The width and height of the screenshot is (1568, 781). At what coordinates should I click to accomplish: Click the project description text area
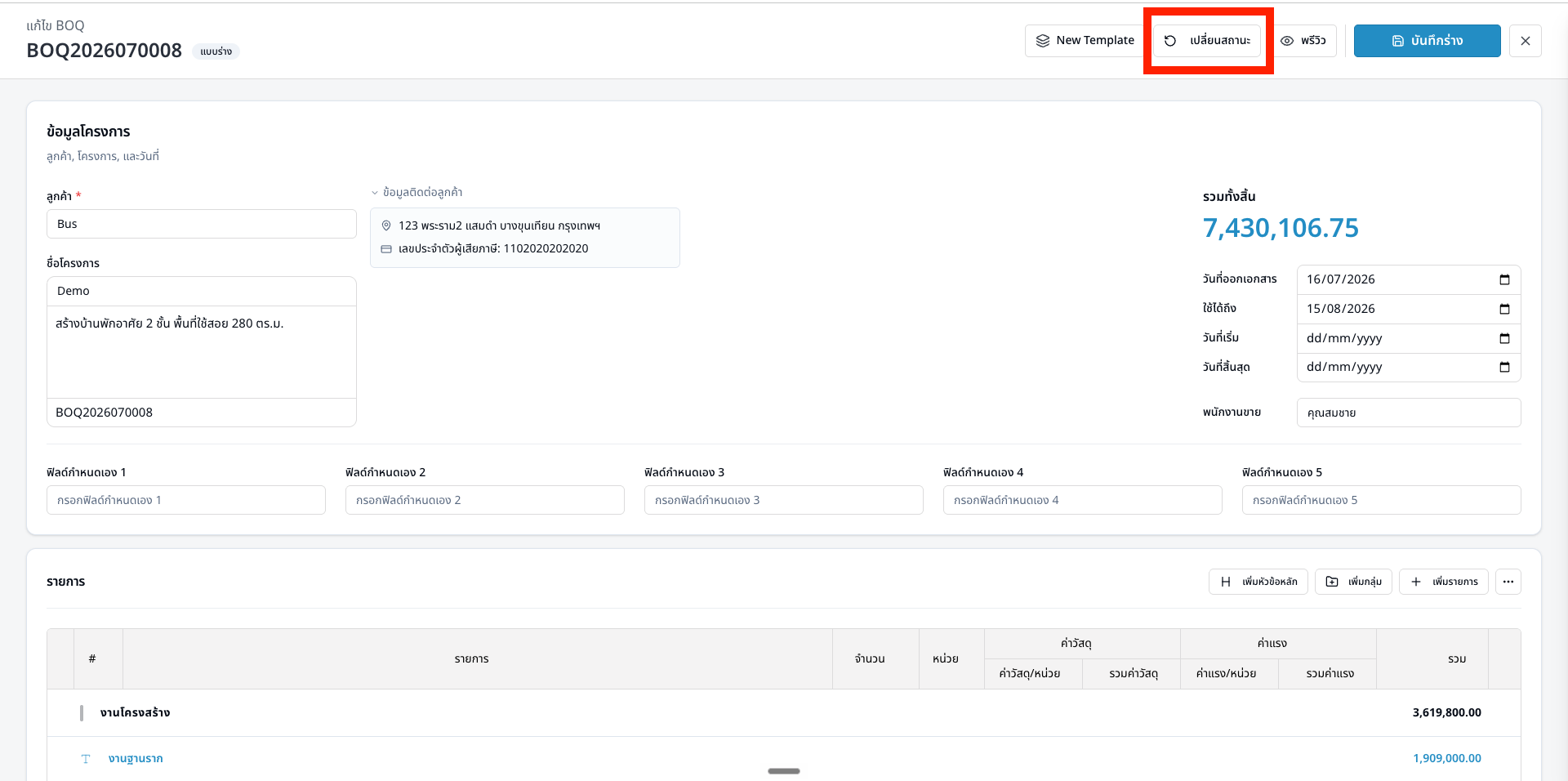(x=202, y=352)
